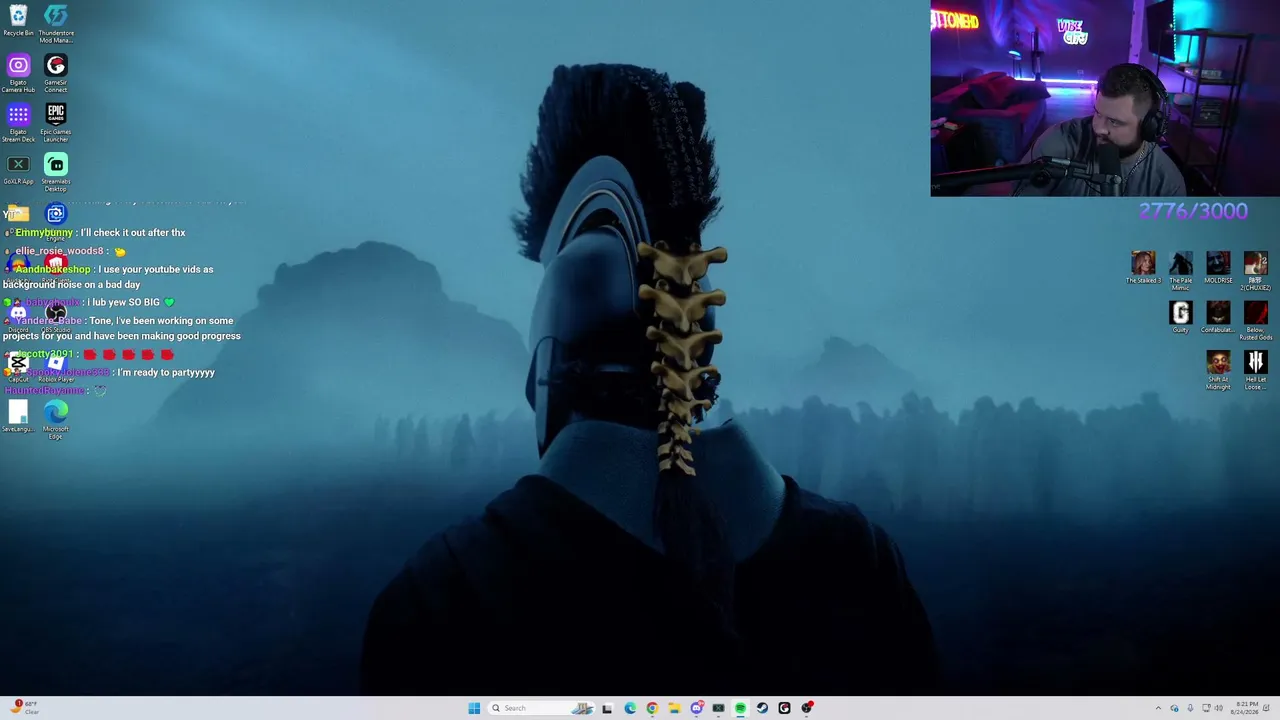Open Google Chrome from the taskbar

point(652,708)
